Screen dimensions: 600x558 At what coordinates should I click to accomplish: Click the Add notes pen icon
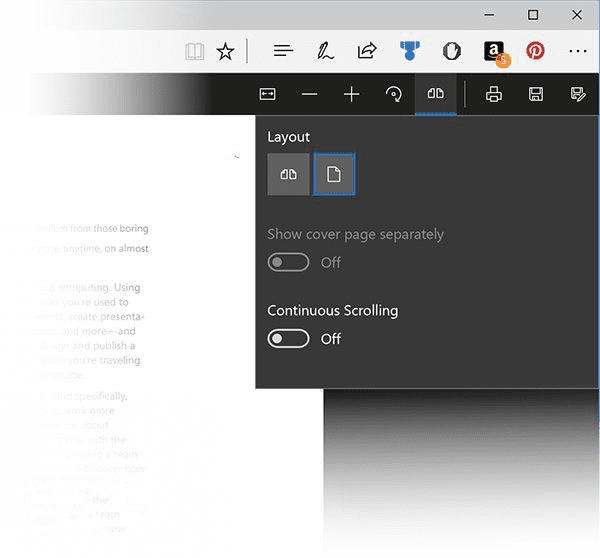pos(325,51)
